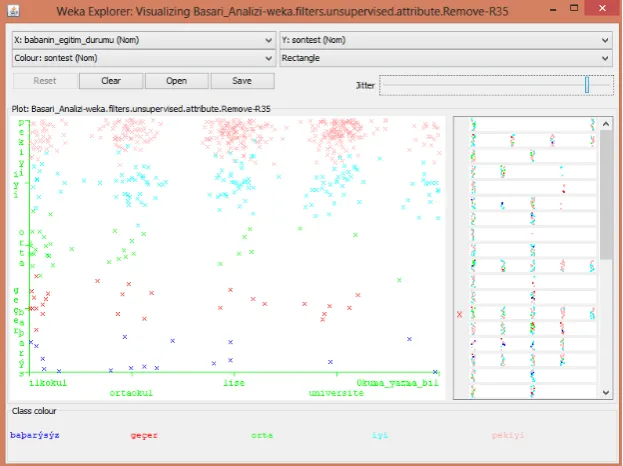Select the orta class colour label
The width and height of the screenshot is (623, 466).
262,435
